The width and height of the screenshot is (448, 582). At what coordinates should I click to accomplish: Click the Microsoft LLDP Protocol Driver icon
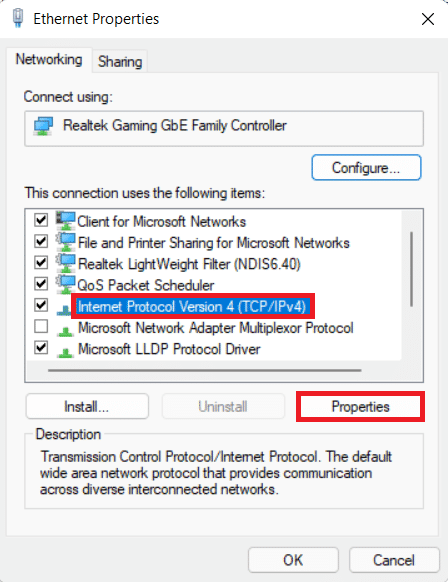coord(65,351)
